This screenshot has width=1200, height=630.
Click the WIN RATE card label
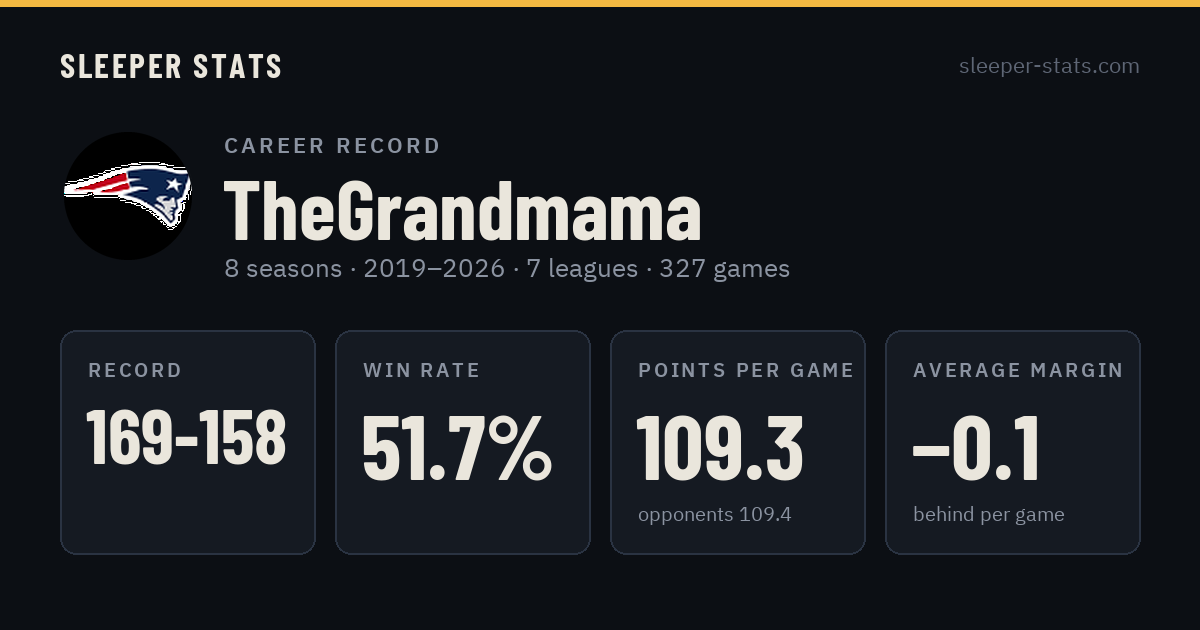pos(422,371)
